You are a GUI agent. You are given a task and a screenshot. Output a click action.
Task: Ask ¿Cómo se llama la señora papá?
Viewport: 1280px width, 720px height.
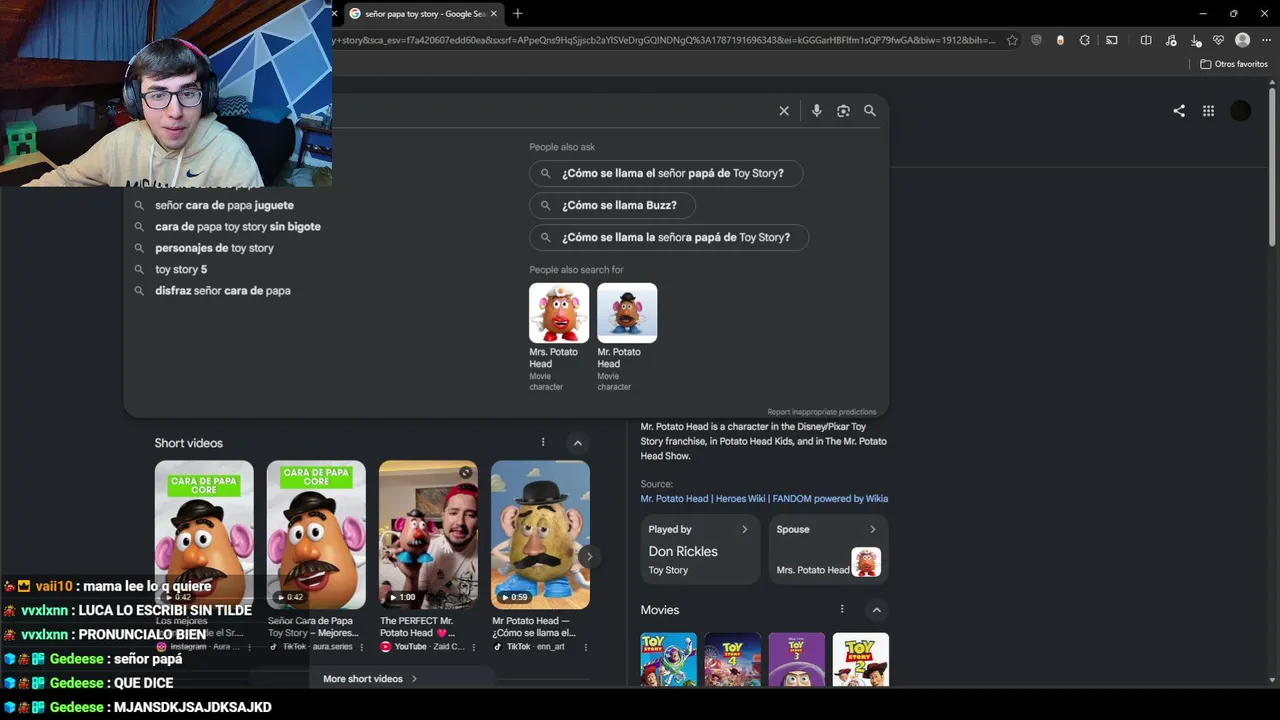pos(669,237)
